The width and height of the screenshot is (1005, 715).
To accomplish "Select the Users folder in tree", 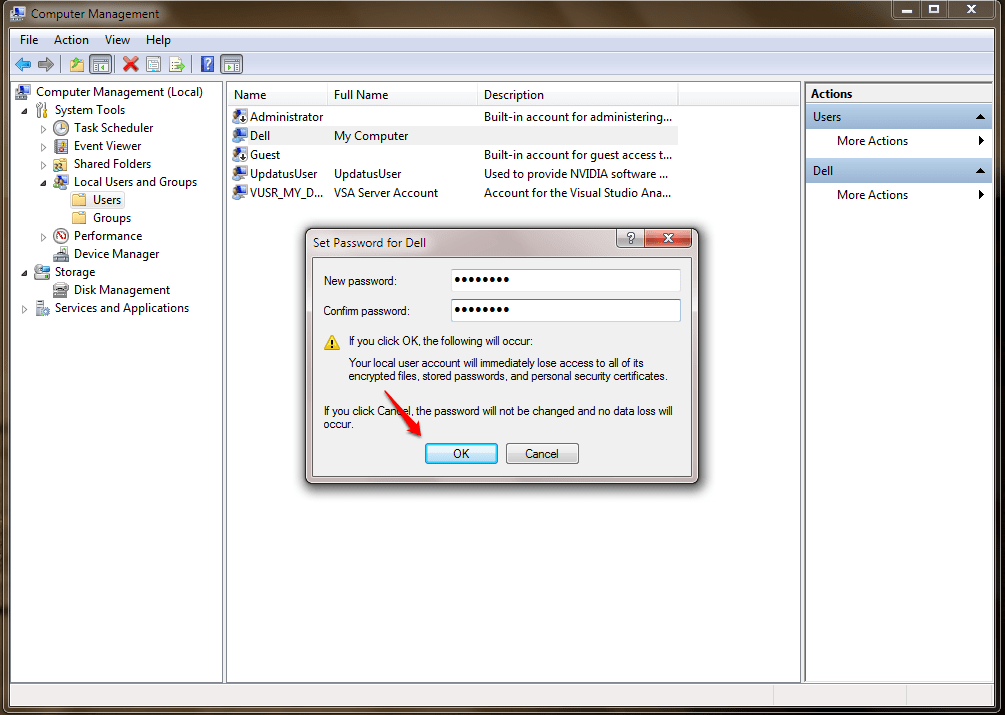I will tap(97, 200).
